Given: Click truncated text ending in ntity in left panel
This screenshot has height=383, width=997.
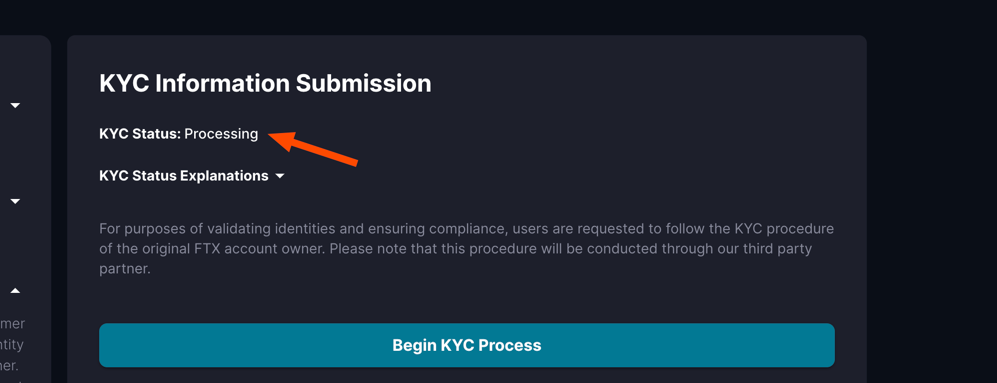Looking at the screenshot, I should (13, 345).
